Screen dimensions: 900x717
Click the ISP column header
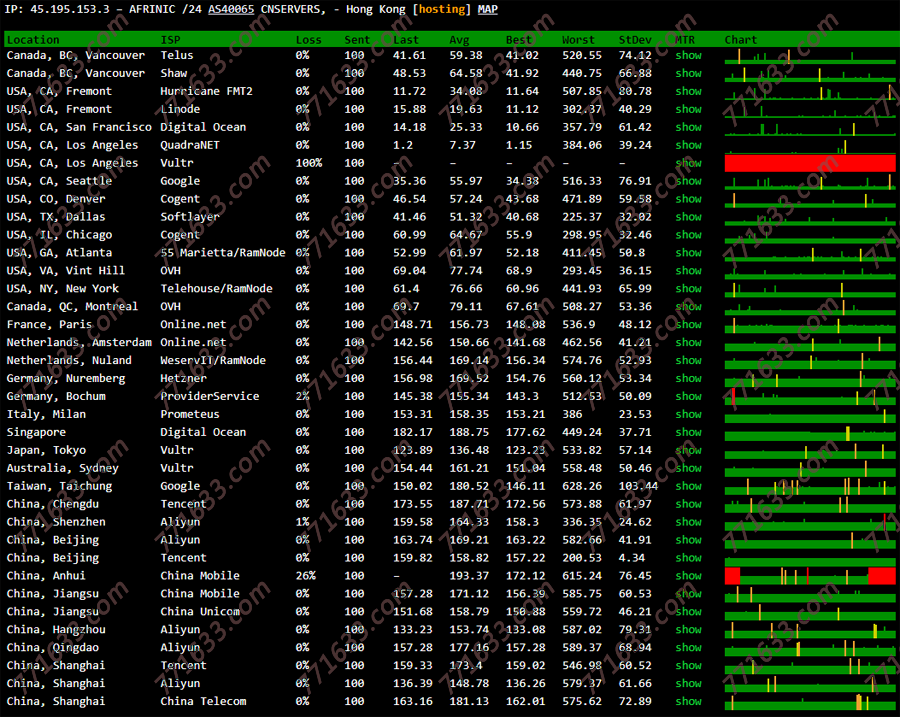(x=170, y=40)
